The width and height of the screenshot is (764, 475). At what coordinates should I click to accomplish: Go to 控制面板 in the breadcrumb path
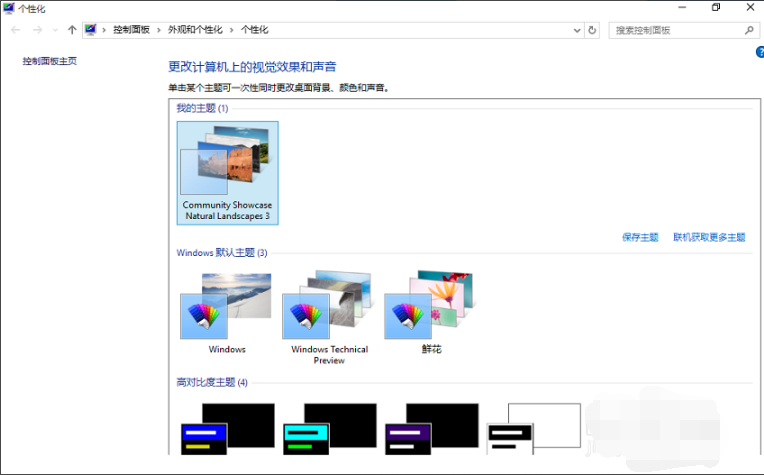coord(131,30)
